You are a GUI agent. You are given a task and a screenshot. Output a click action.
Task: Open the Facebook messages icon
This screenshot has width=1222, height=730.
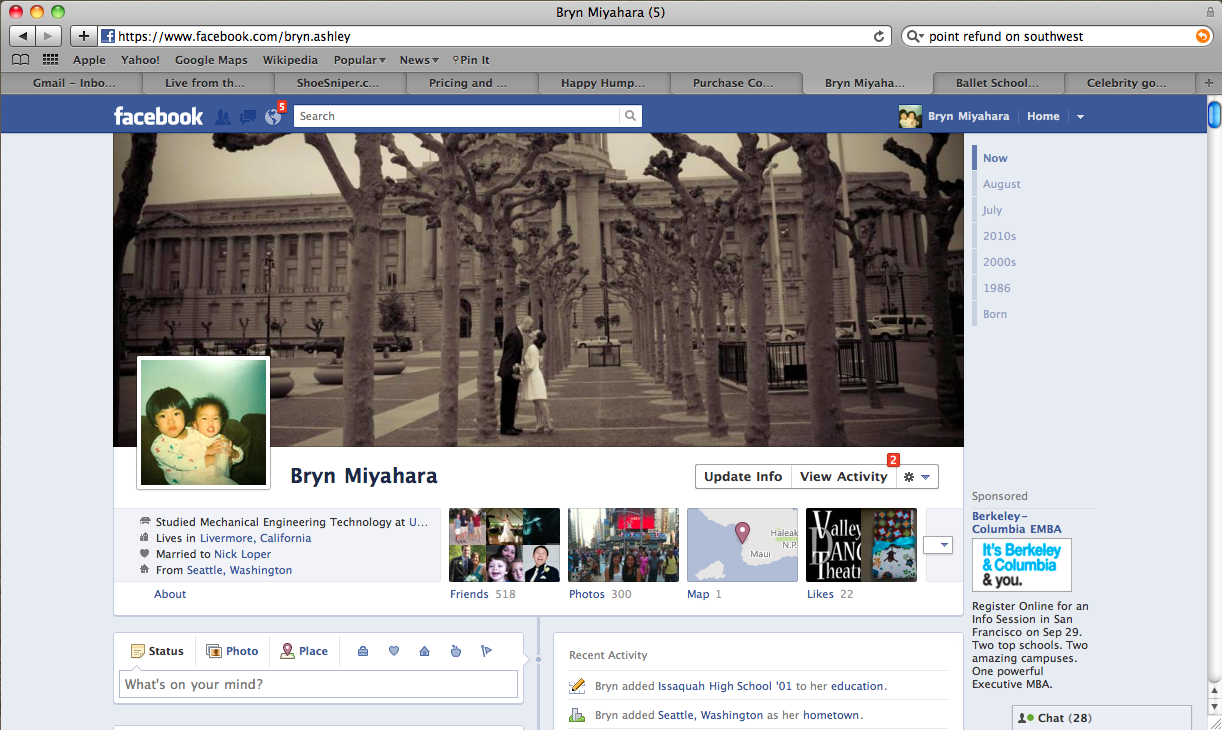click(248, 117)
